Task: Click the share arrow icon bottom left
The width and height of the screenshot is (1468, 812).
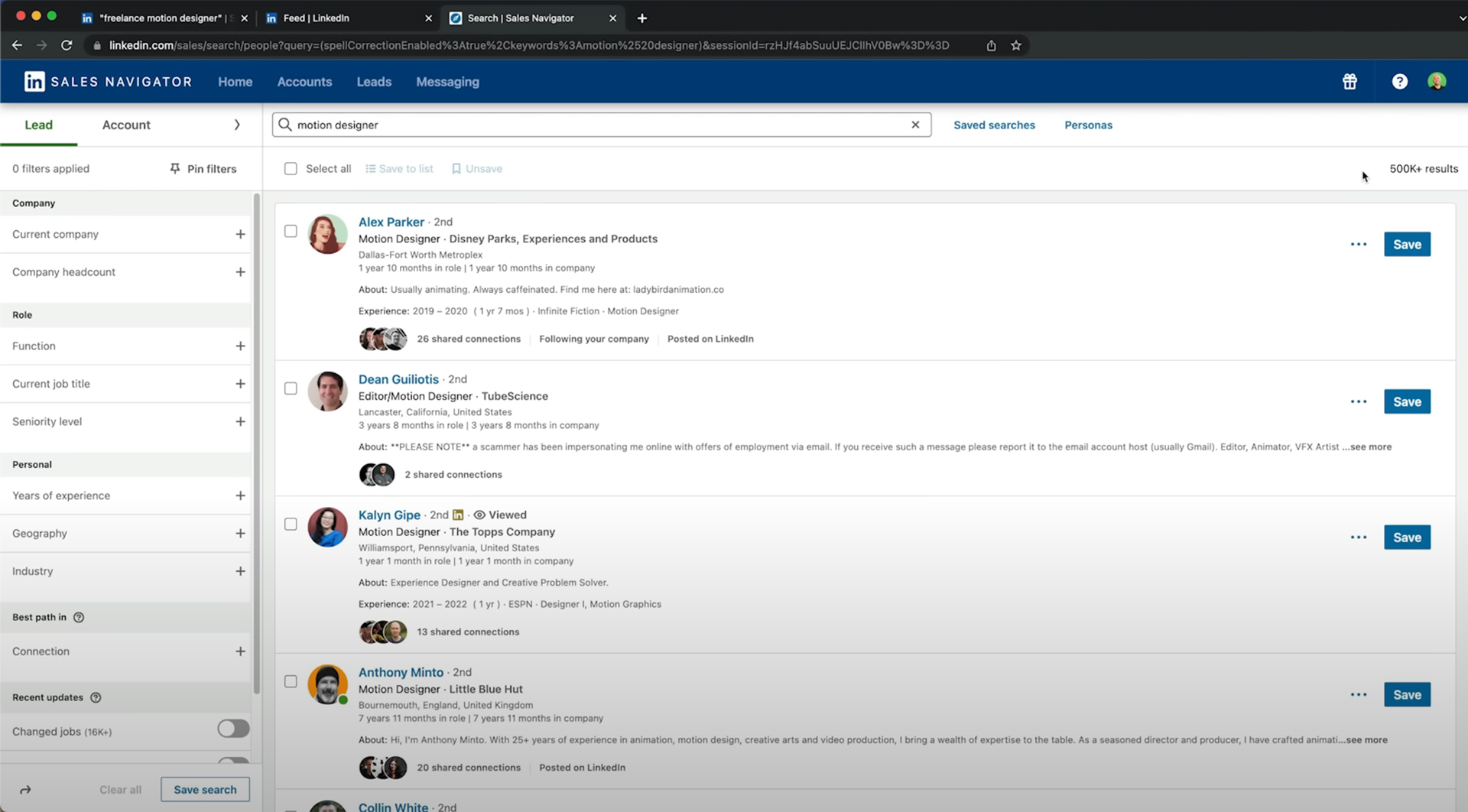Action: [x=25, y=790]
